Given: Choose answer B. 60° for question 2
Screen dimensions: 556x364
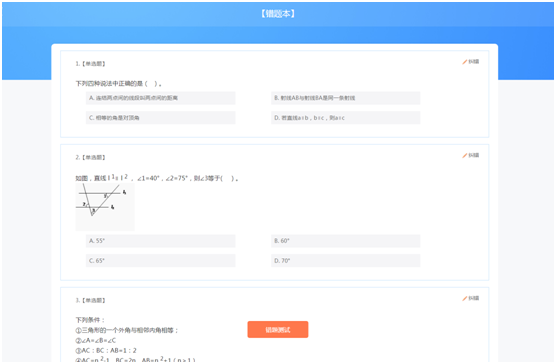Looking at the screenshot, I should click(345, 241).
